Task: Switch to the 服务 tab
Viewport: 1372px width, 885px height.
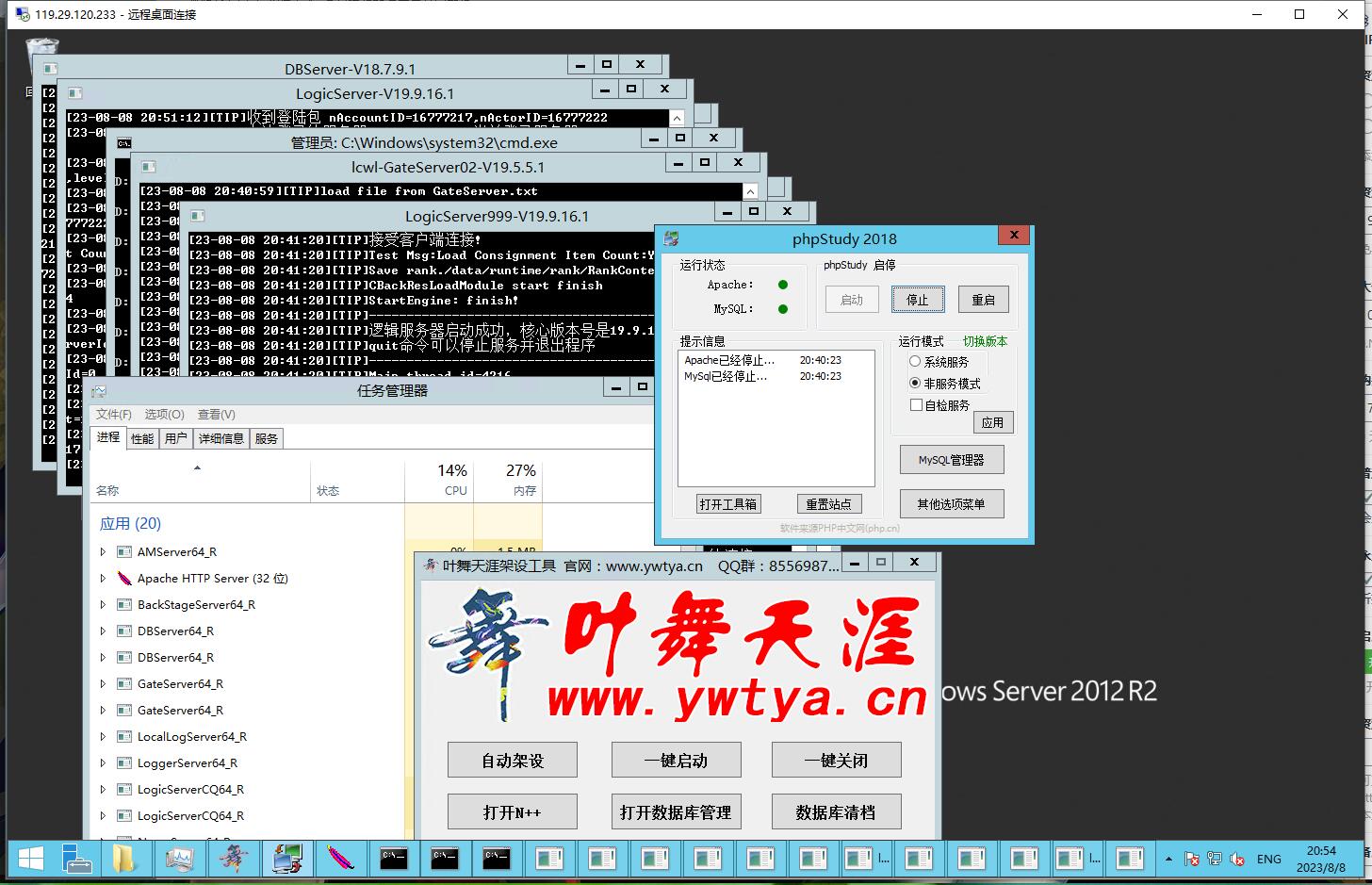Action: click(x=267, y=438)
